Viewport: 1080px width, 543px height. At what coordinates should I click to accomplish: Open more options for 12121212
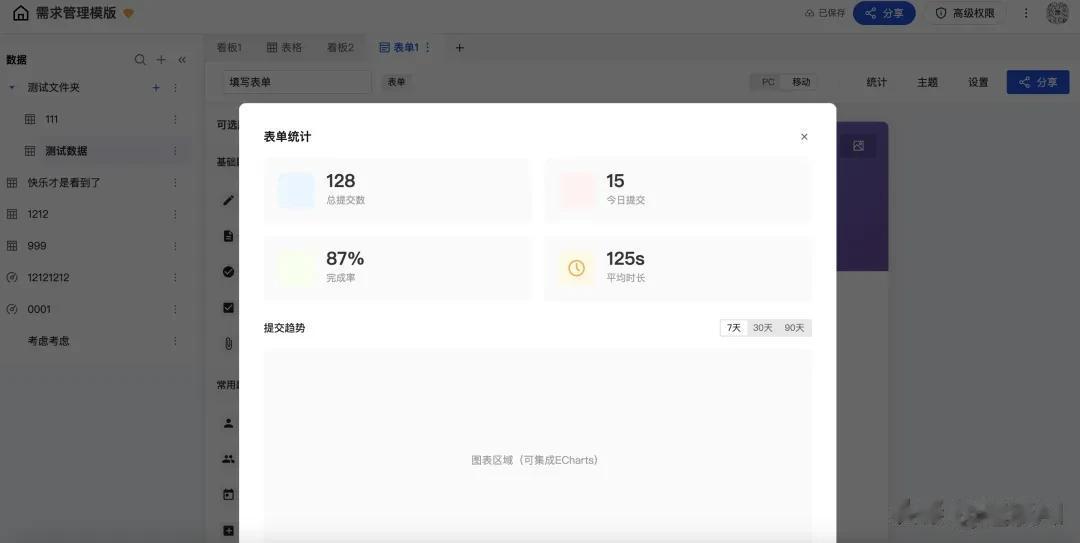coord(175,278)
